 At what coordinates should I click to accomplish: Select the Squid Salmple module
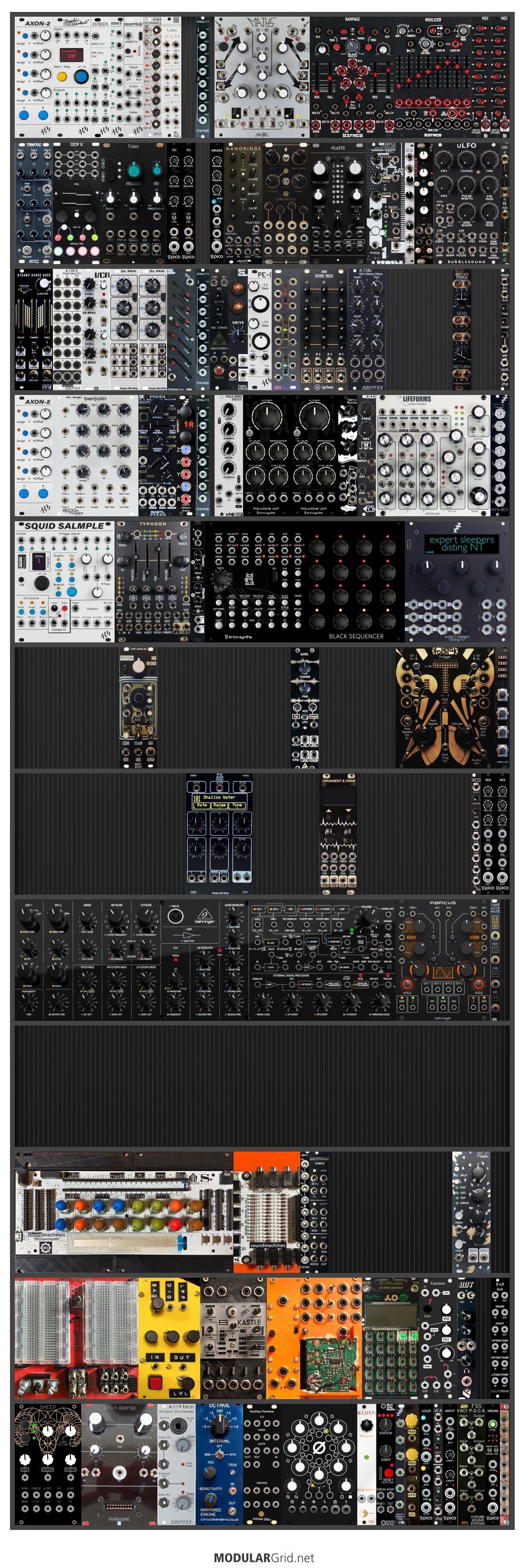[x=65, y=582]
